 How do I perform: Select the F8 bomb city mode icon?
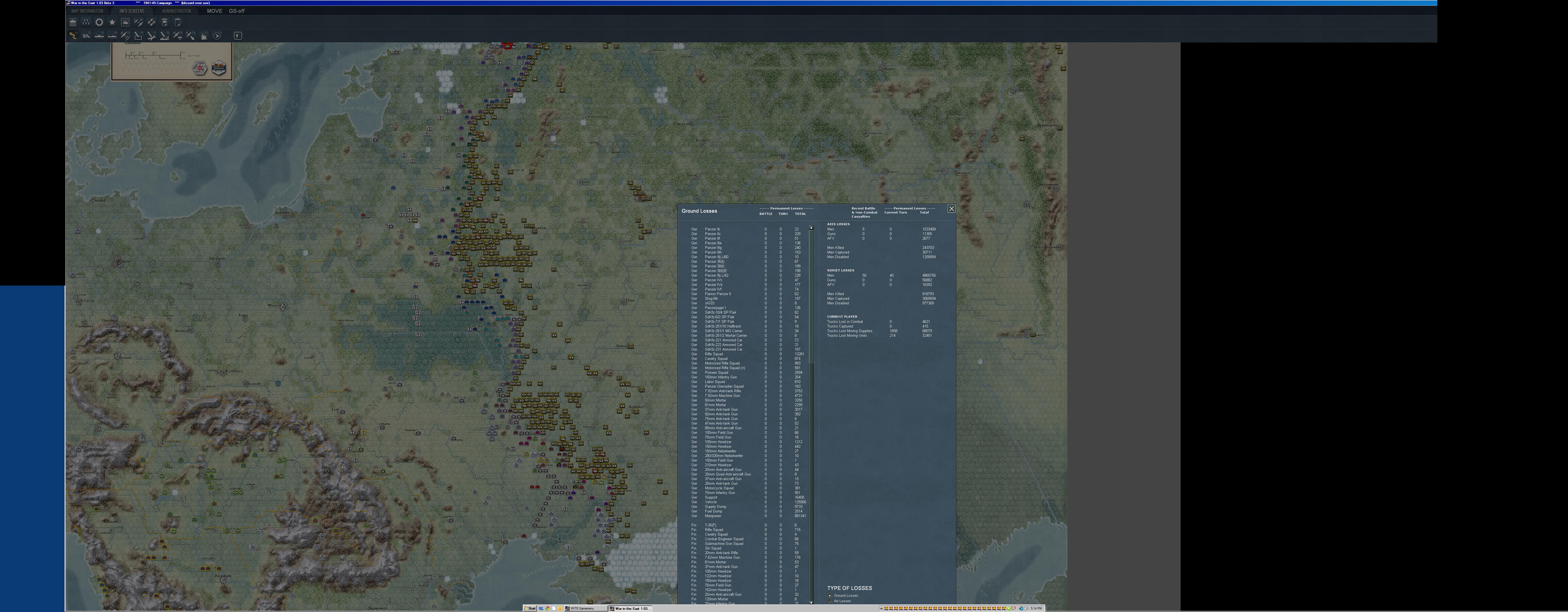(164, 36)
